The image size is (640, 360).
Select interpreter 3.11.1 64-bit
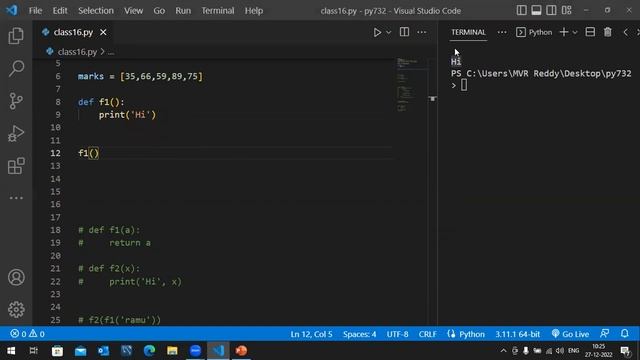[518, 334]
